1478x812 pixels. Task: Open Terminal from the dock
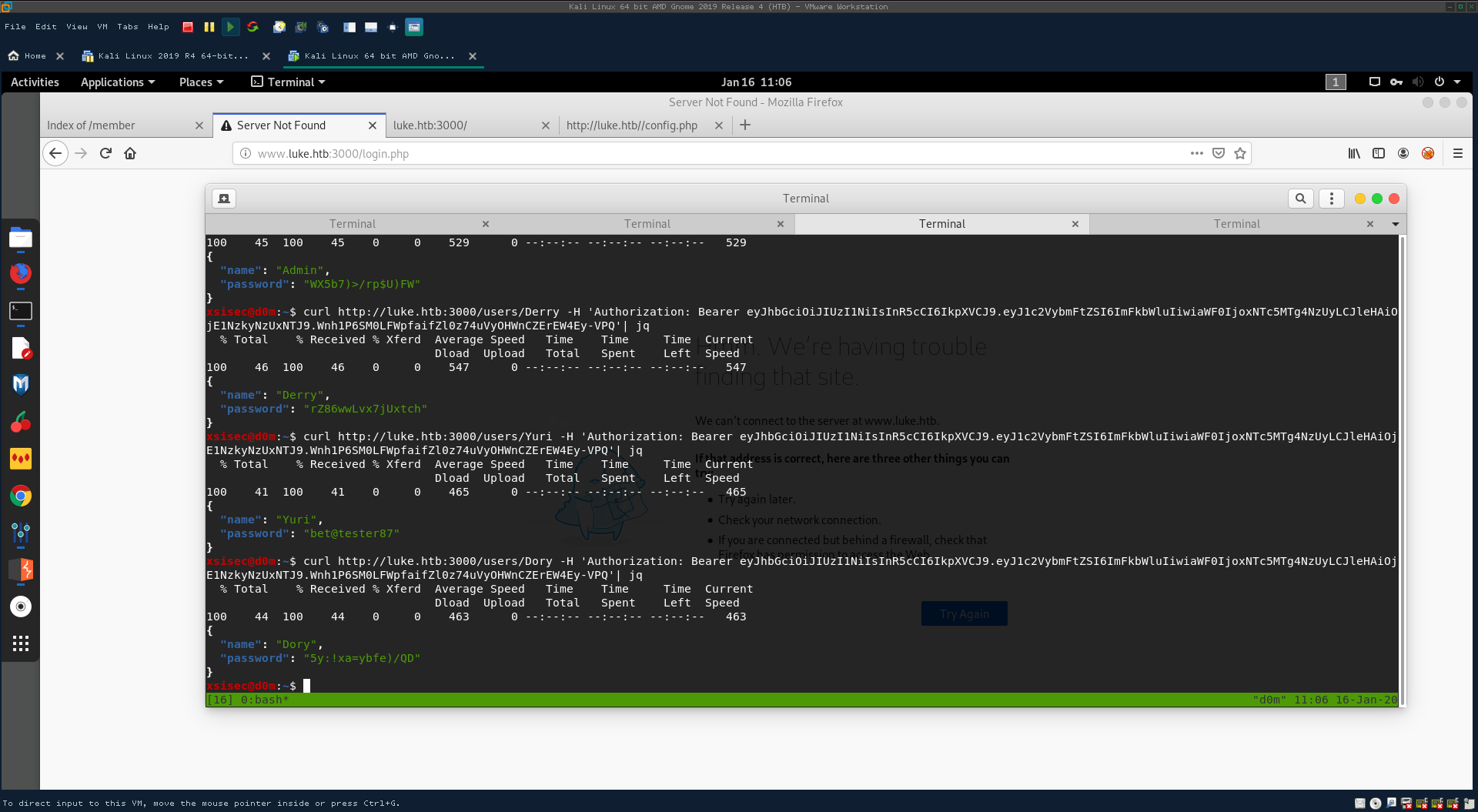(x=21, y=311)
